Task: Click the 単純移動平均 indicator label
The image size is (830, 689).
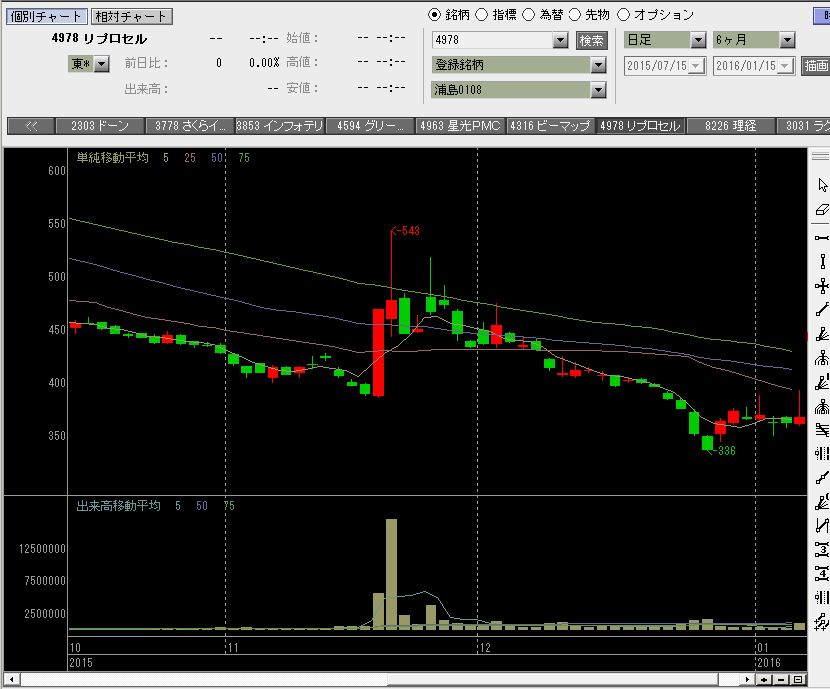Action: (113, 158)
